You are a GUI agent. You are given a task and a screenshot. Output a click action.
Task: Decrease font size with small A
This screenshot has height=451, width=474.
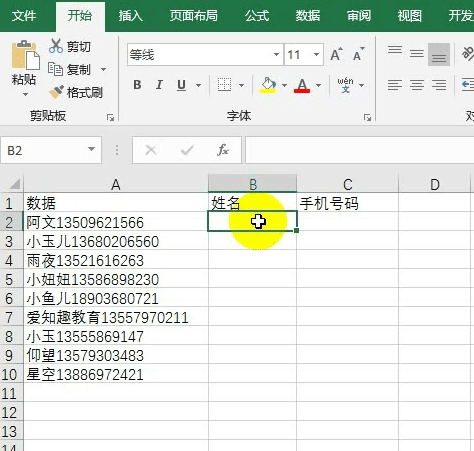[359, 54]
